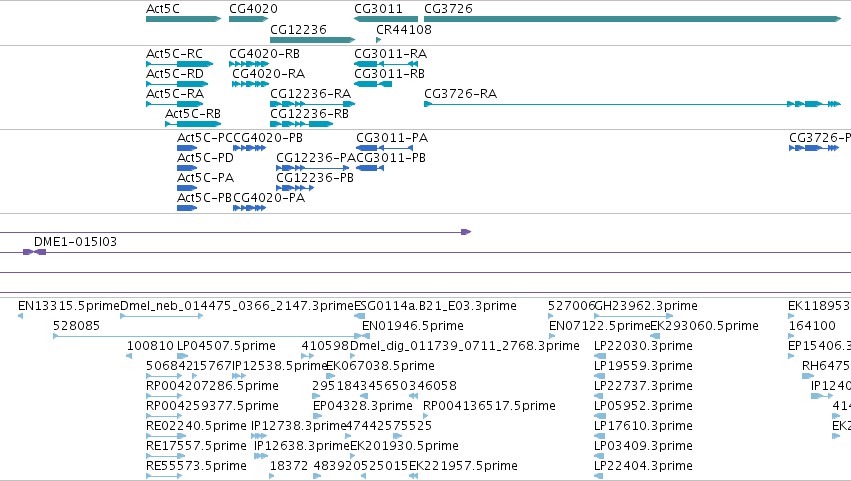851x481 pixels.
Task: Open the CG3011-PA protein label
Action: (x=392, y=138)
